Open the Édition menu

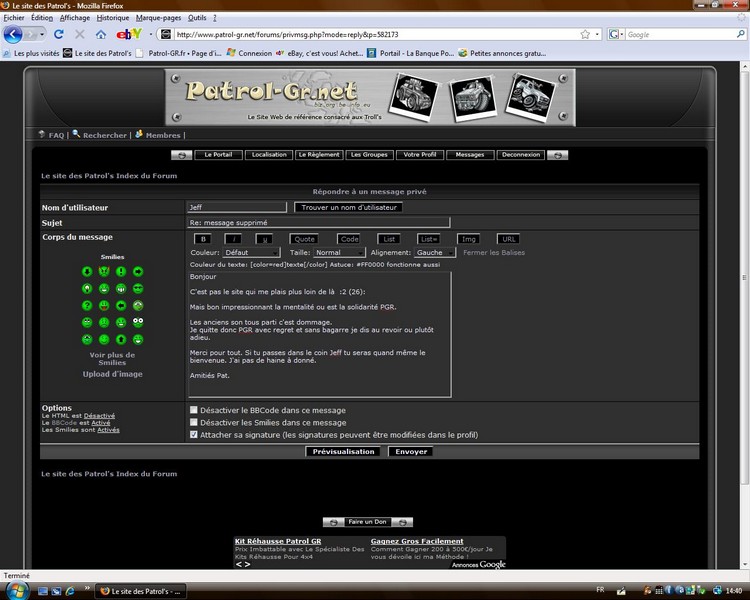point(42,18)
